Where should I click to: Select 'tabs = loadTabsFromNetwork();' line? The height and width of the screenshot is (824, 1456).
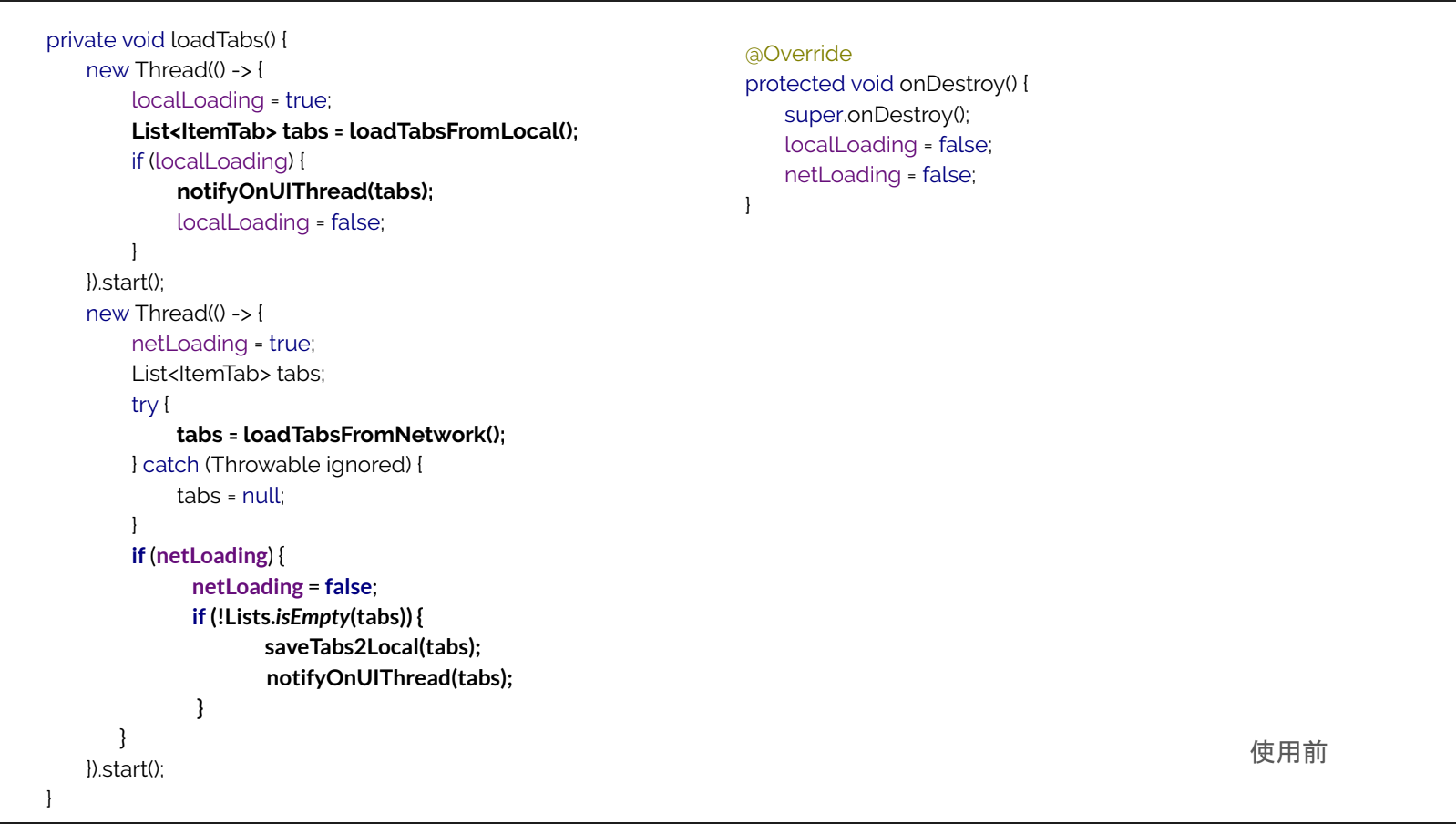(341, 435)
